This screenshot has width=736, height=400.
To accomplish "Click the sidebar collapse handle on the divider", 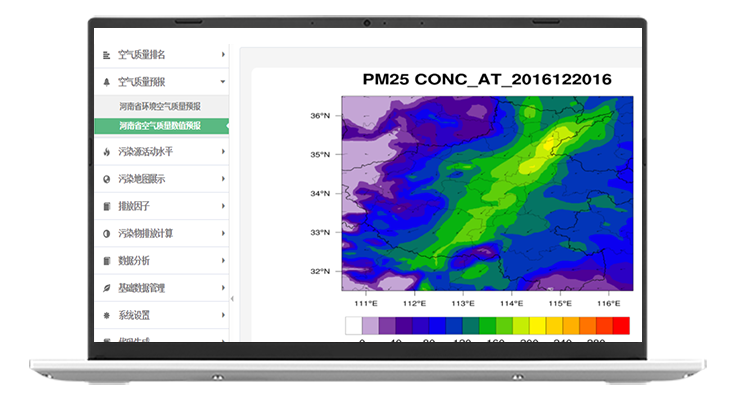I will [x=231, y=299].
